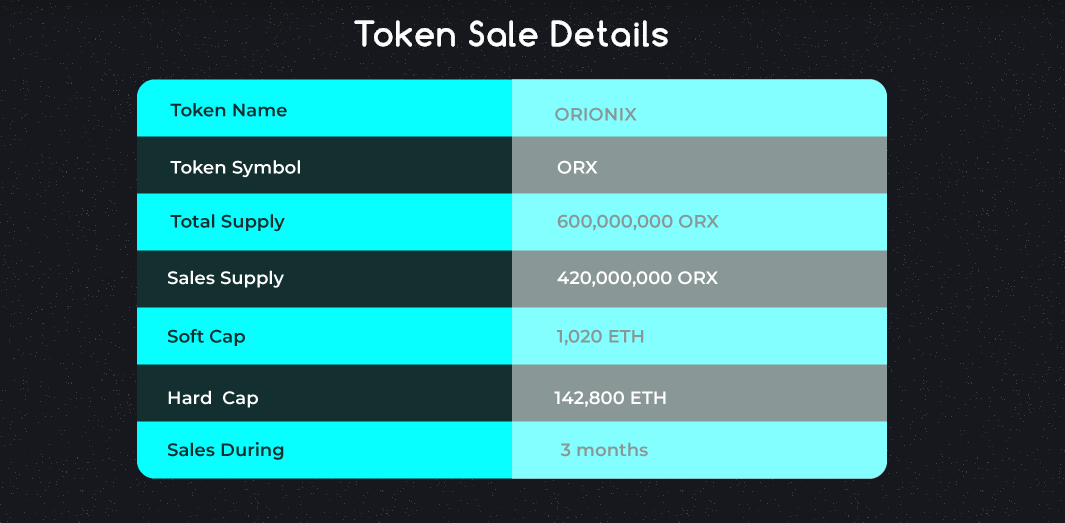Image resolution: width=1065 pixels, height=523 pixels.
Task: Click the Token Symbol label
Action: (235, 167)
